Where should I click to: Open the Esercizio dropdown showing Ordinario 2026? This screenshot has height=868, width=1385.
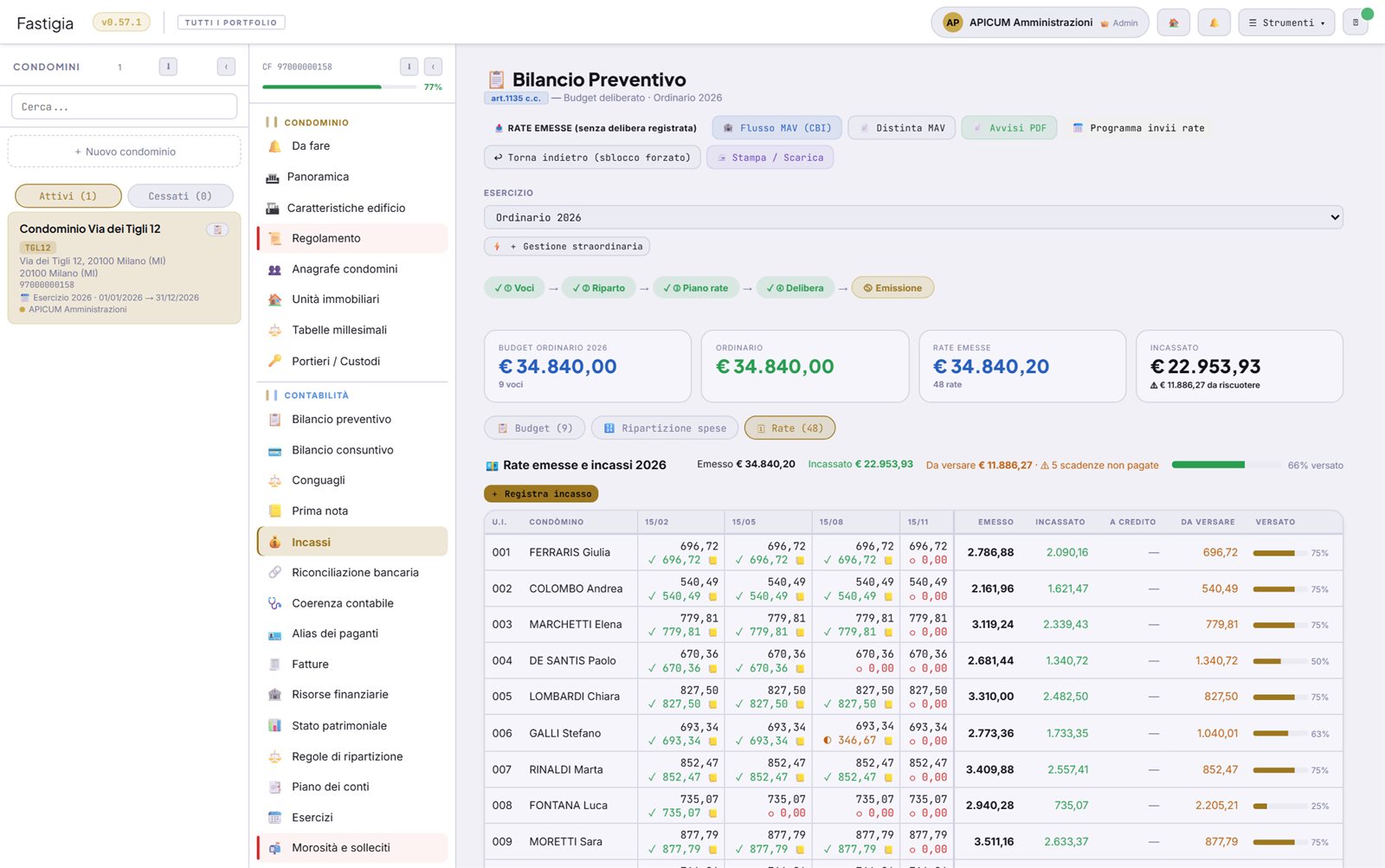click(x=913, y=217)
